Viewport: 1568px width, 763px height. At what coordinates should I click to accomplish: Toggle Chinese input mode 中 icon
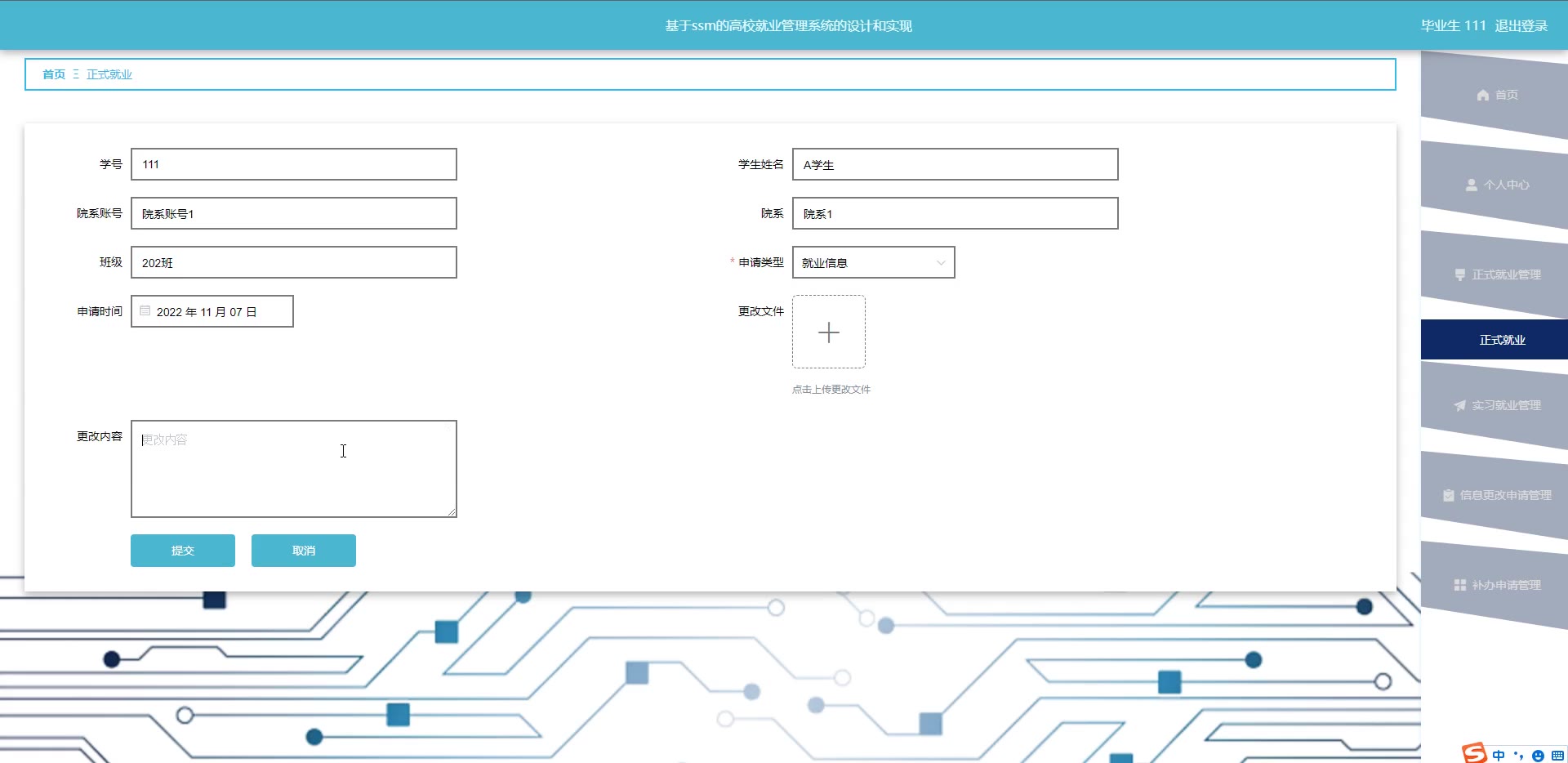coord(1499,755)
